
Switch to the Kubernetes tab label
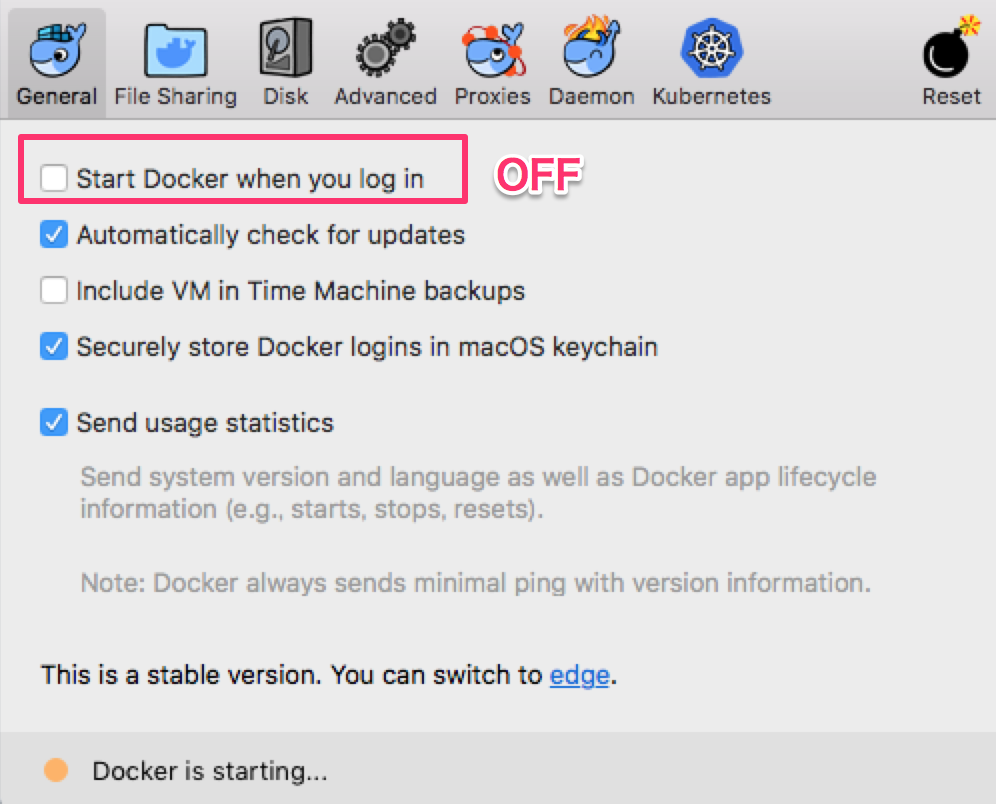coord(711,97)
